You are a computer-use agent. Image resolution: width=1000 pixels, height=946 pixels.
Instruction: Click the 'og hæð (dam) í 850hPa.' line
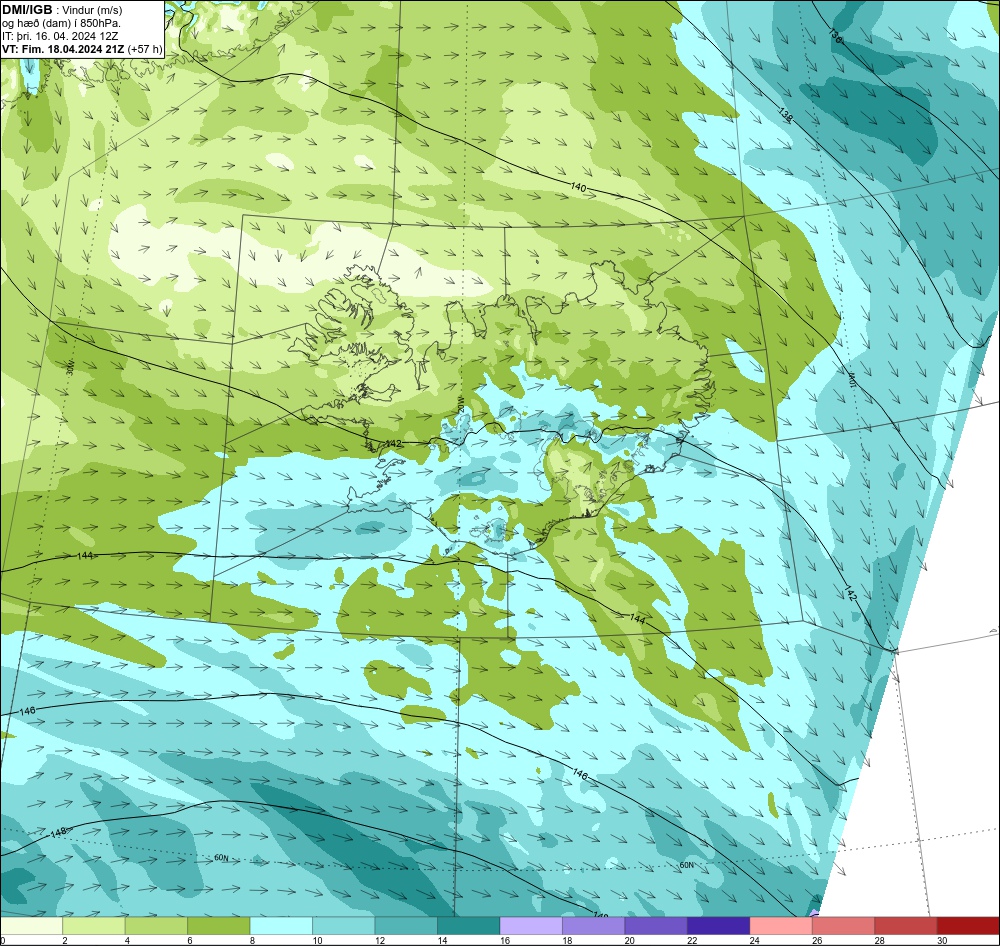click(x=61, y=23)
